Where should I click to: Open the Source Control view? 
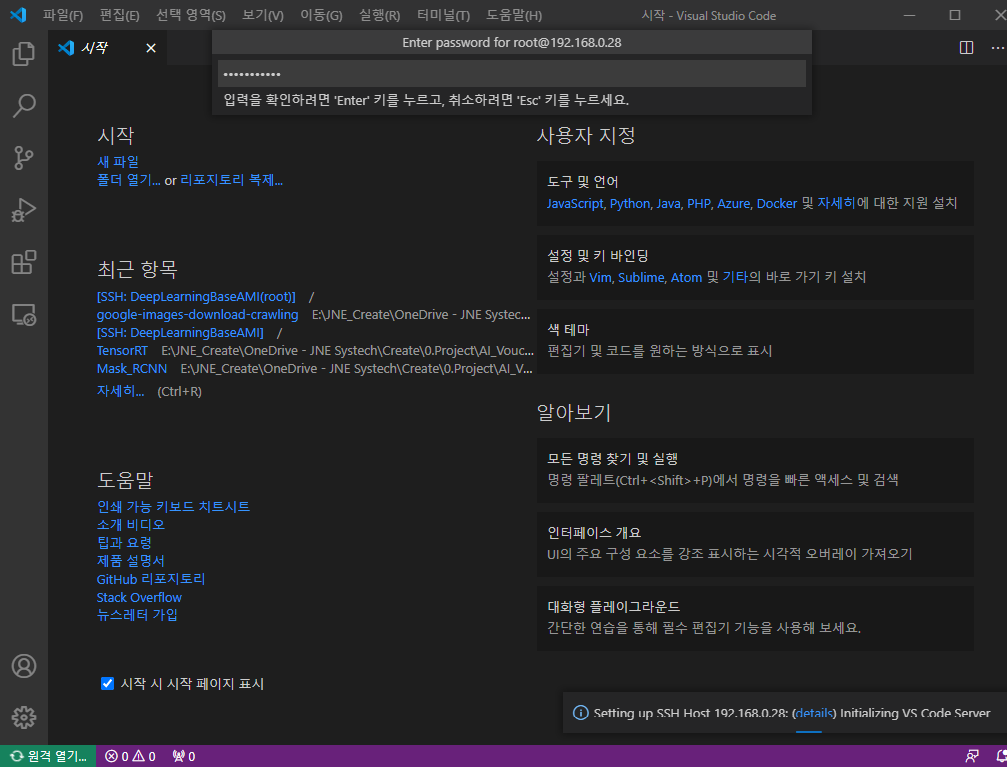tap(24, 158)
